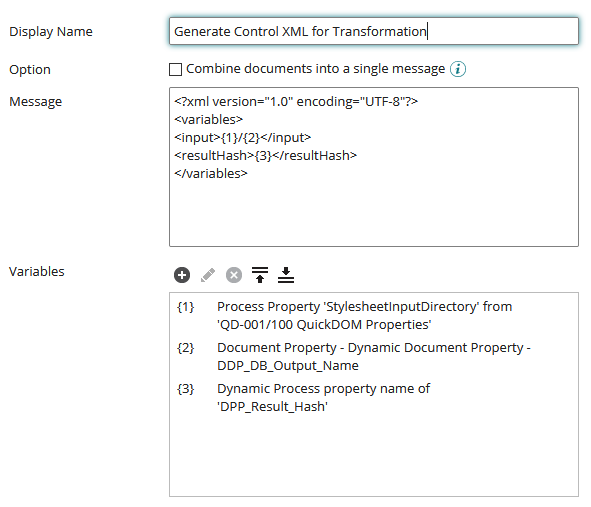Click the closing variables tag line
This screenshot has width=591, height=507.
point(211,173)
